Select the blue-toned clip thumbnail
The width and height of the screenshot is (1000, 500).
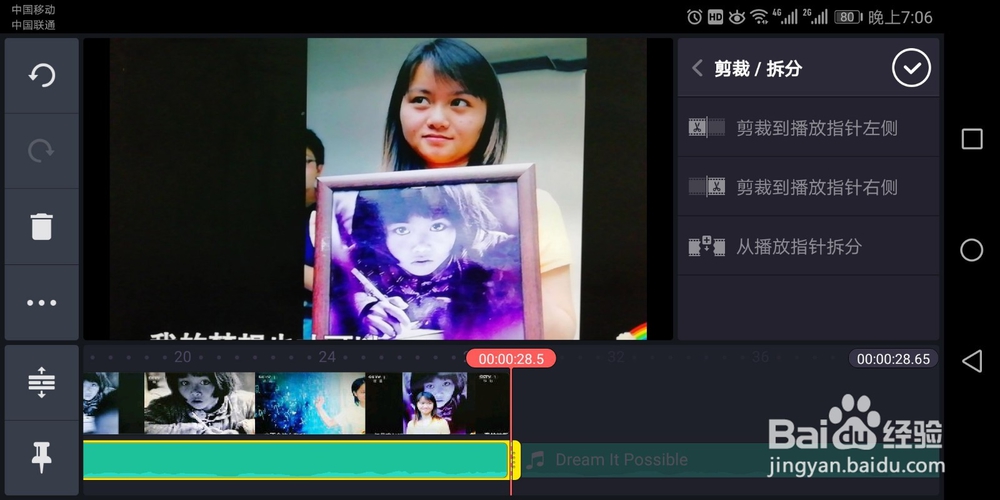pyautogui.click(x=310, y=403)
